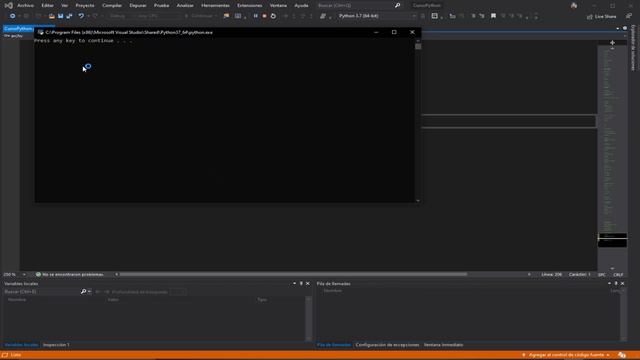Screen dimensions: 640x360
Task: Click the search magnifier icon in title bar
Action: click(397, 5)
